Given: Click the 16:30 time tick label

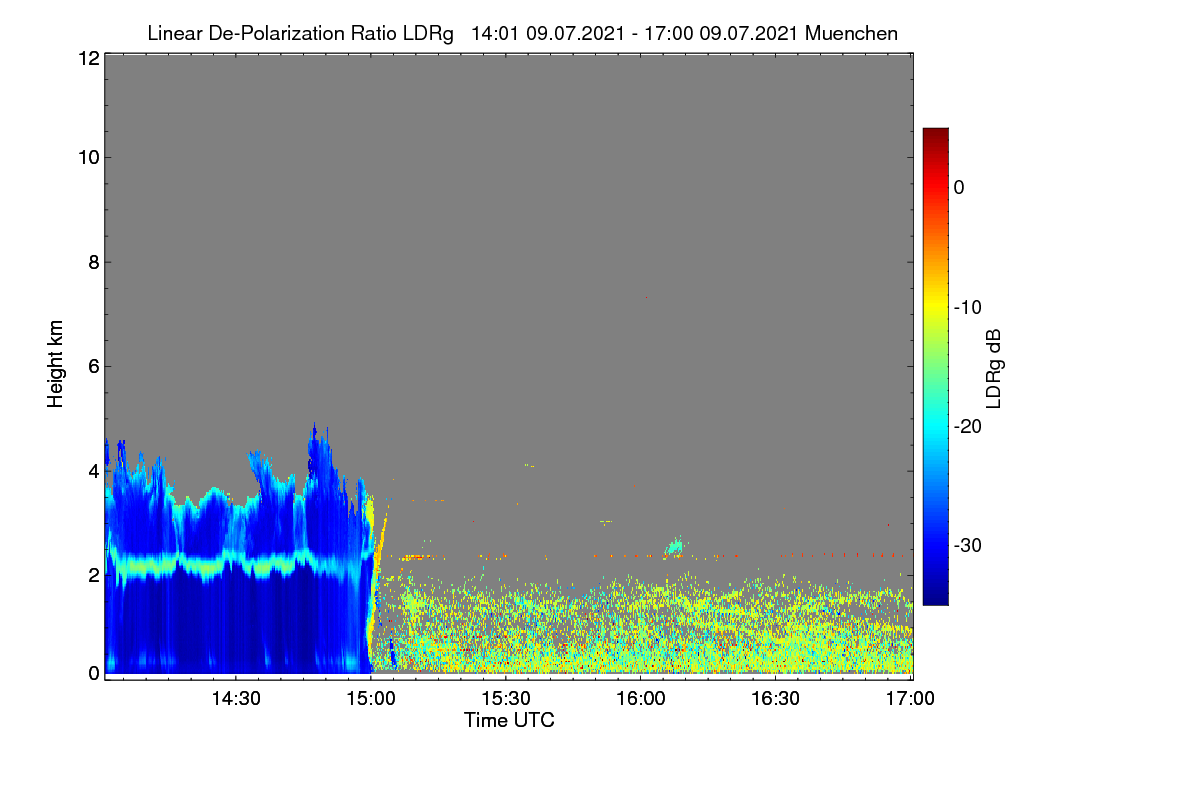Looking at the screenshot, I should click(776, 698).
